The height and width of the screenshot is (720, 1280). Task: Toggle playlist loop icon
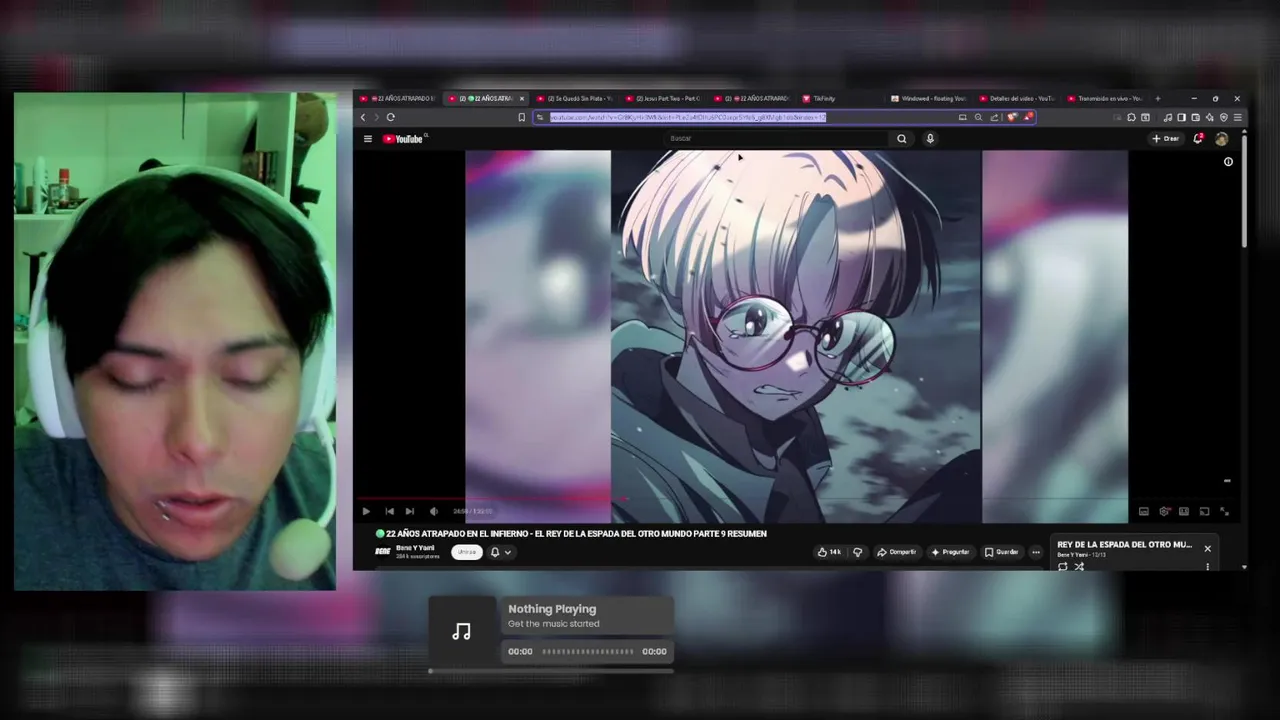1062,566
